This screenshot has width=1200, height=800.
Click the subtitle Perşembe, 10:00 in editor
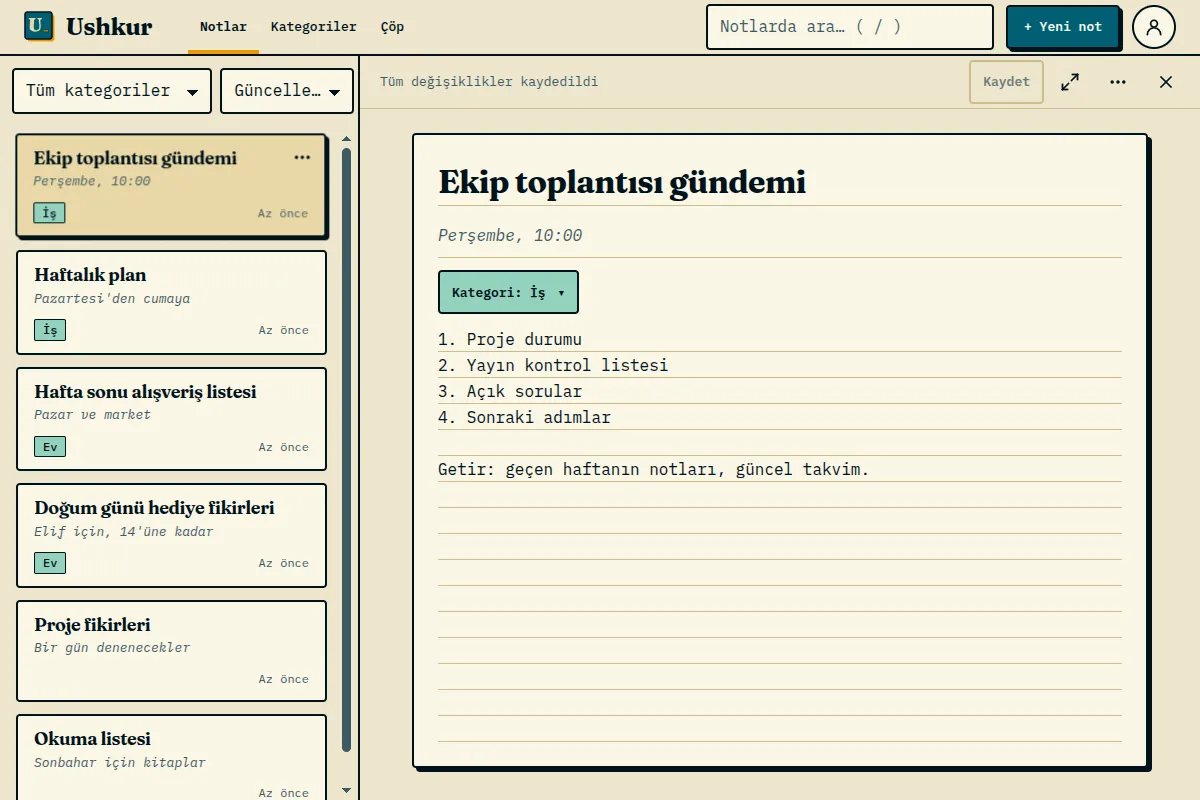(510, 236)
